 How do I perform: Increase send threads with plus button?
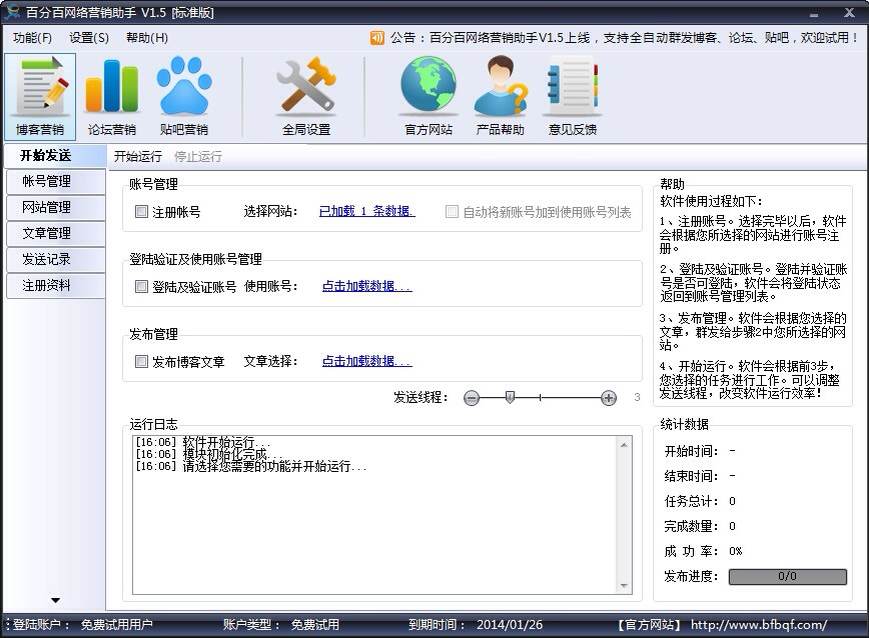(x=609, y=398)
